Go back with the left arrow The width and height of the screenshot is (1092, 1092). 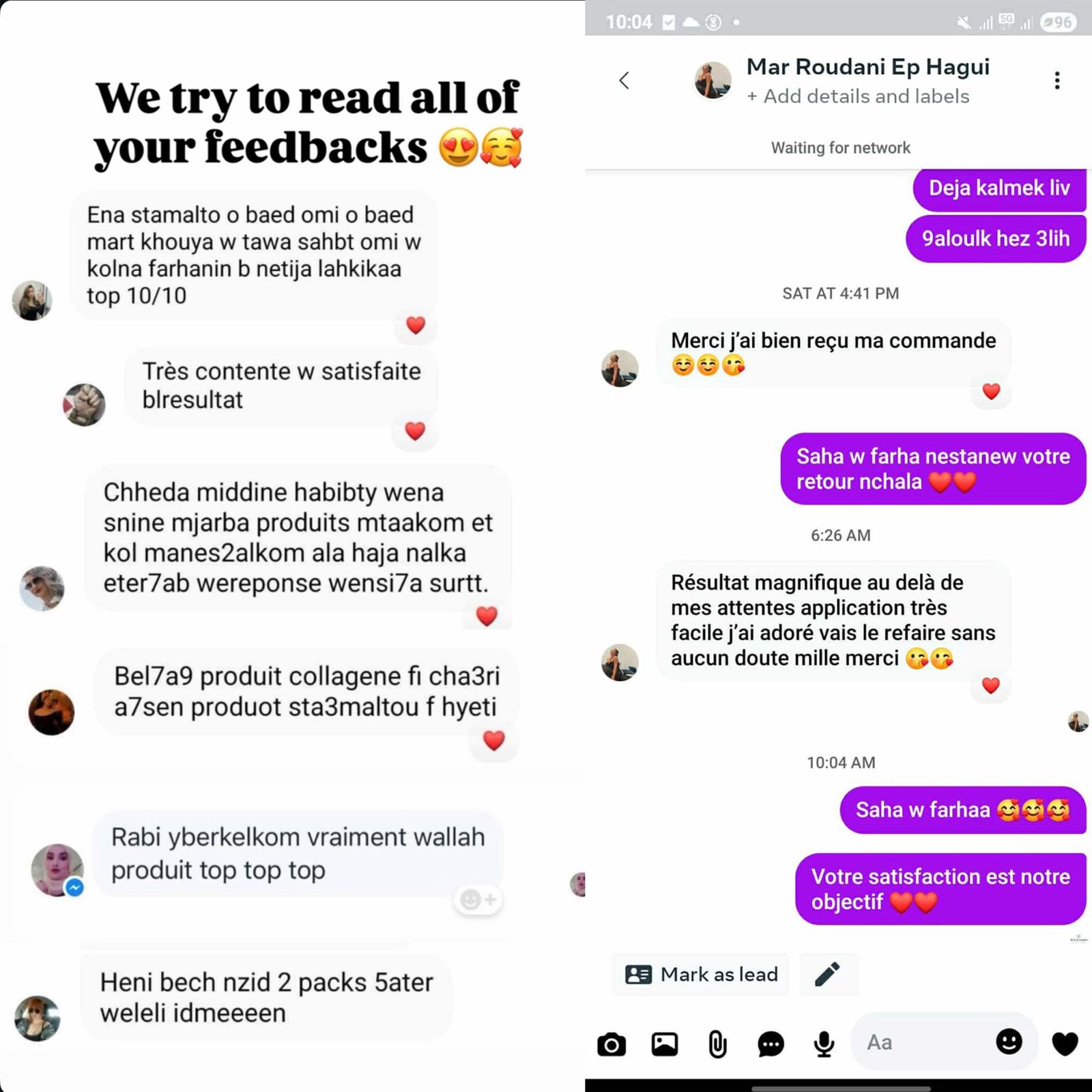(x=624, y=81)
